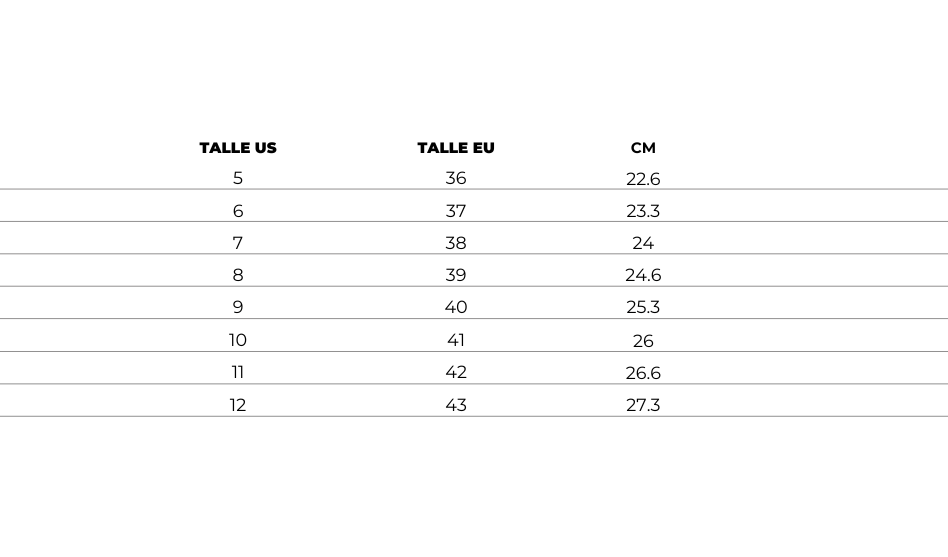Select US size 10 cell

point(238,340)
